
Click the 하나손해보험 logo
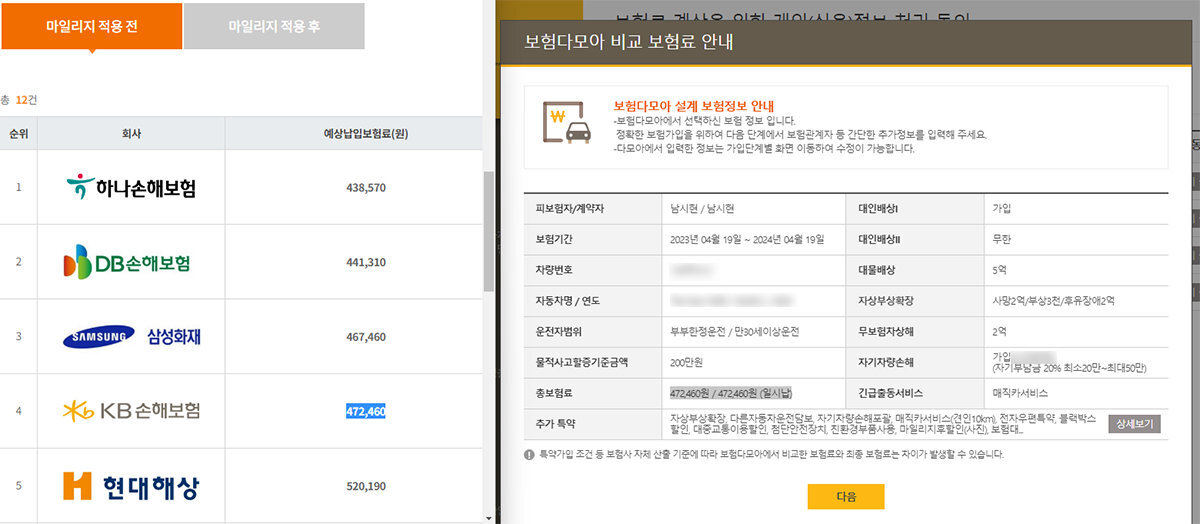(131, 187)
